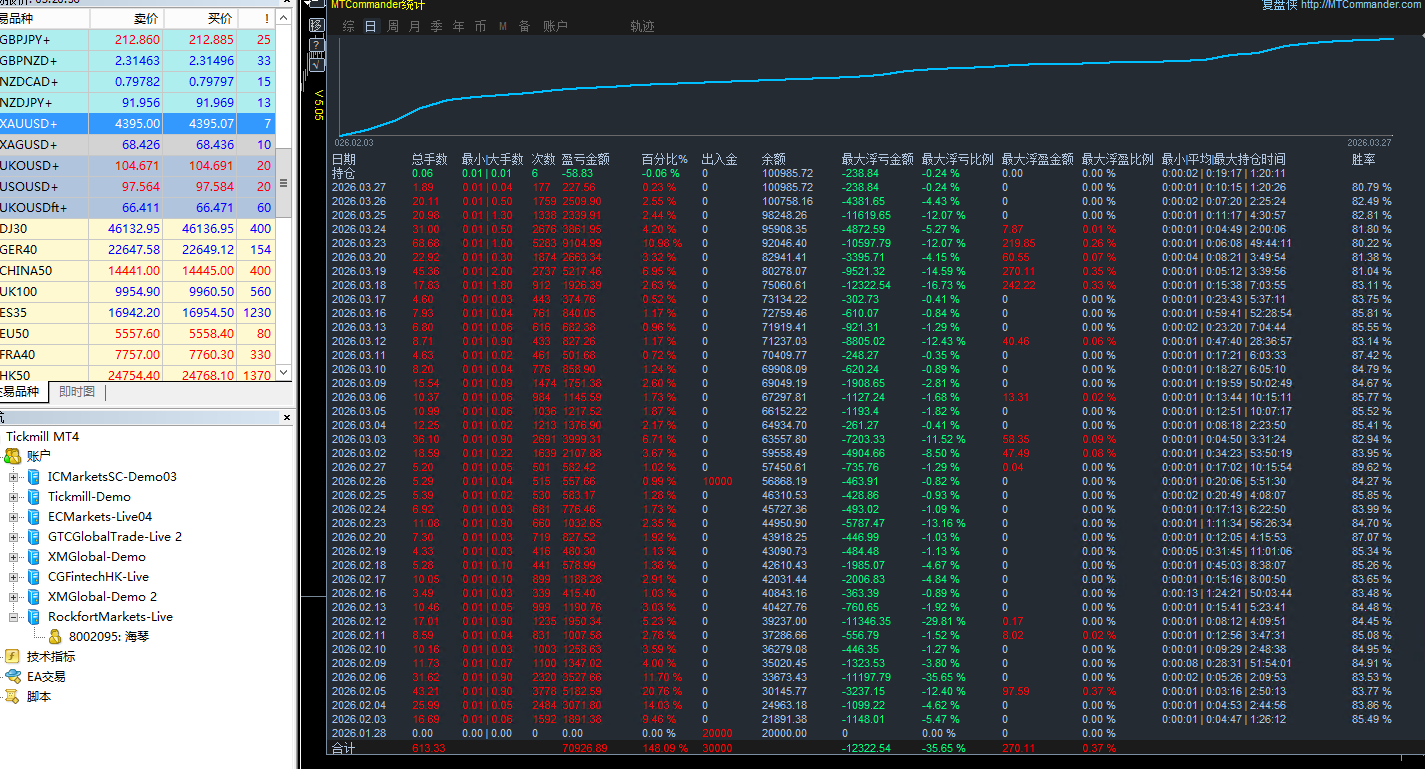Open the ? help icon on left sidebar
The image size is (1425, 769).
317,45
